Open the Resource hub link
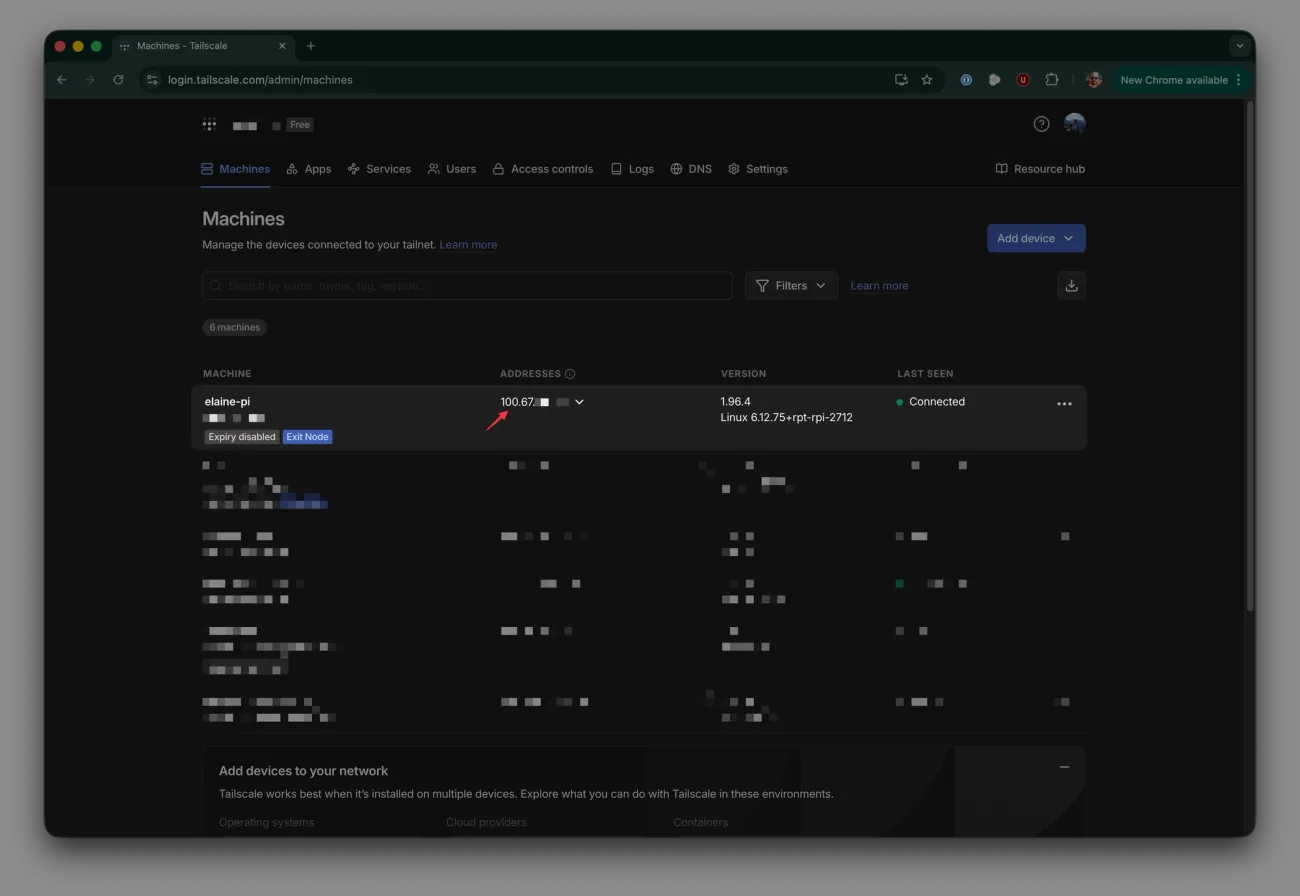The width and height of the screenshot is (1300, 896). (1040, 169)
